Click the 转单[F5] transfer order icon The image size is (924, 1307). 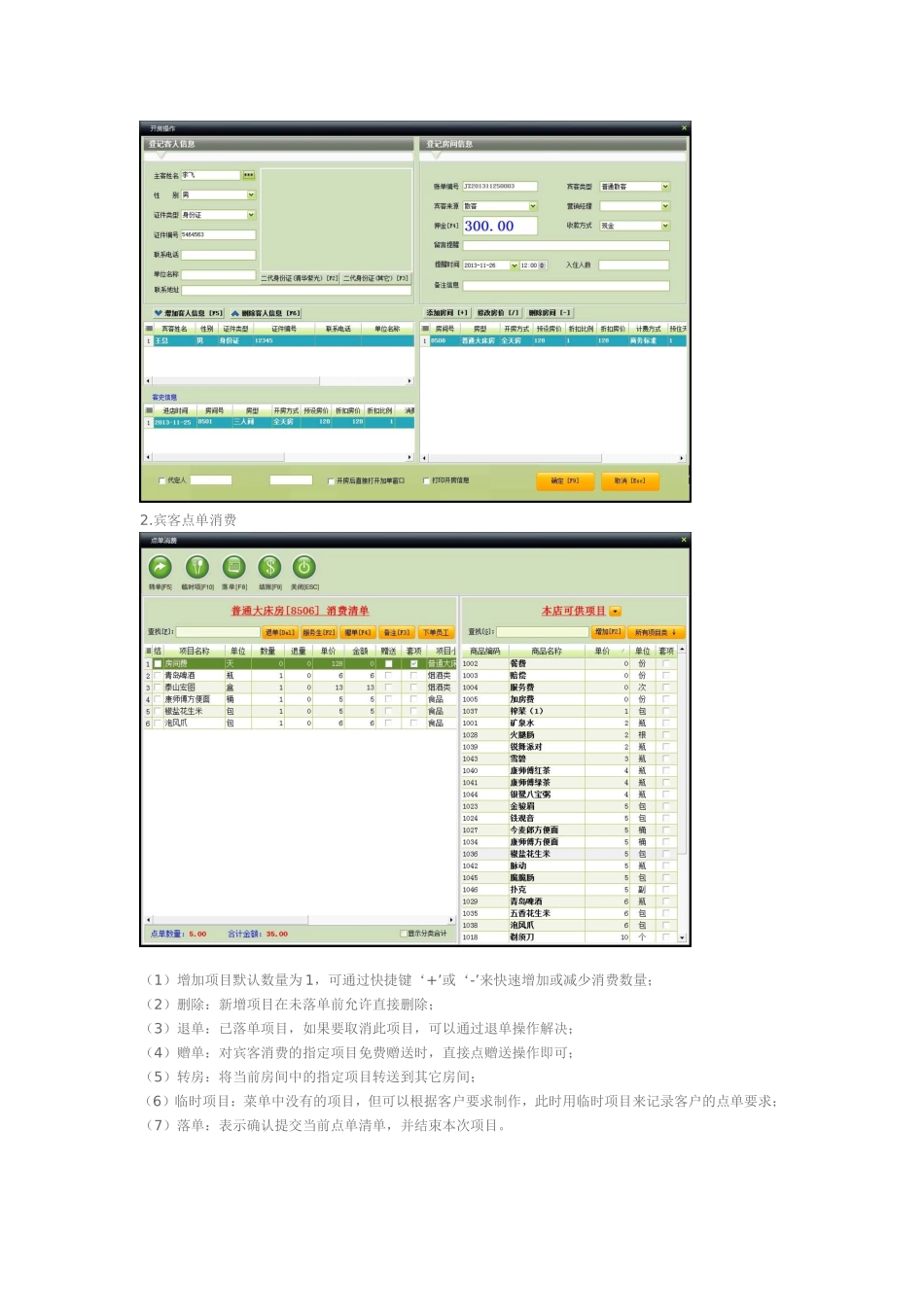tap(160, 567)
